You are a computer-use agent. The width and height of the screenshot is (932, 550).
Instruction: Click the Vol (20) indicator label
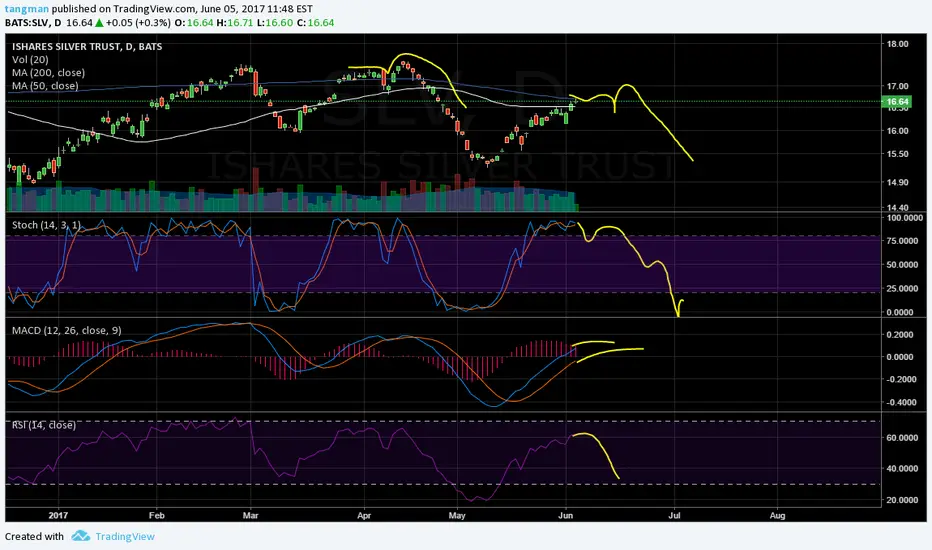coord(30,59)
